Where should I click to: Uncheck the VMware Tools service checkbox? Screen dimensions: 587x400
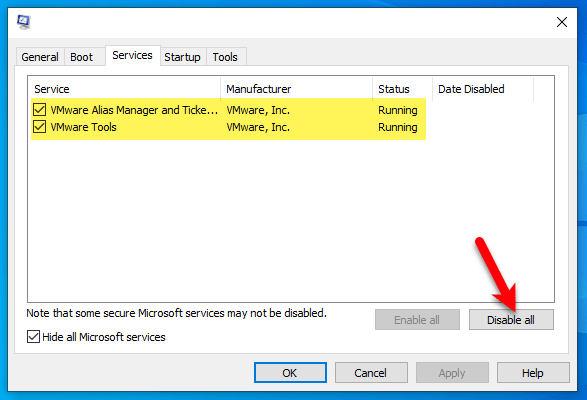(39, 127)
